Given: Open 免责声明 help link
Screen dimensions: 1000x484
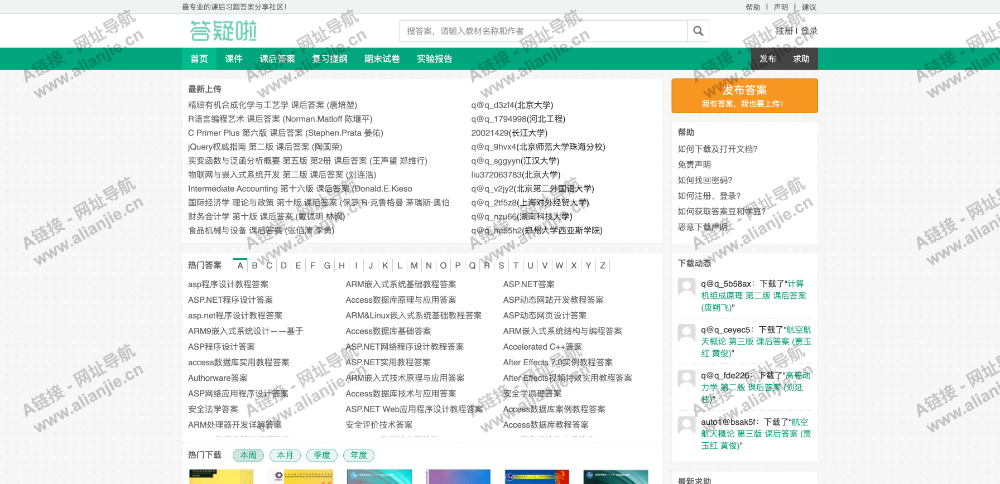Looking at the screenshot, I should (694, 165).
